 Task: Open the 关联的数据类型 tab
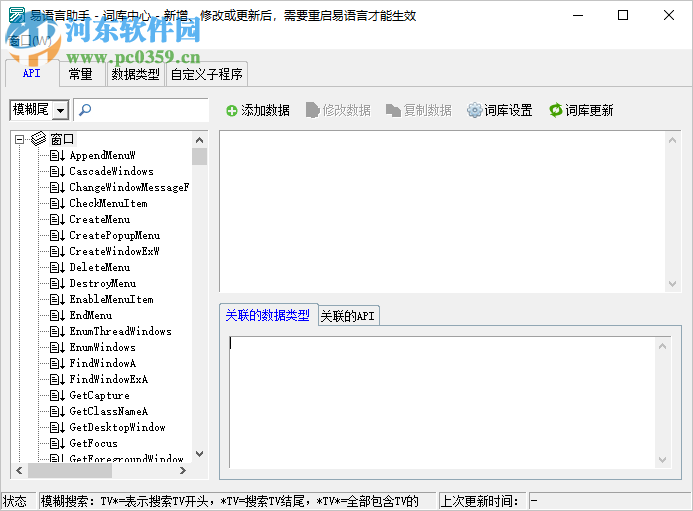tap(267, 315)
